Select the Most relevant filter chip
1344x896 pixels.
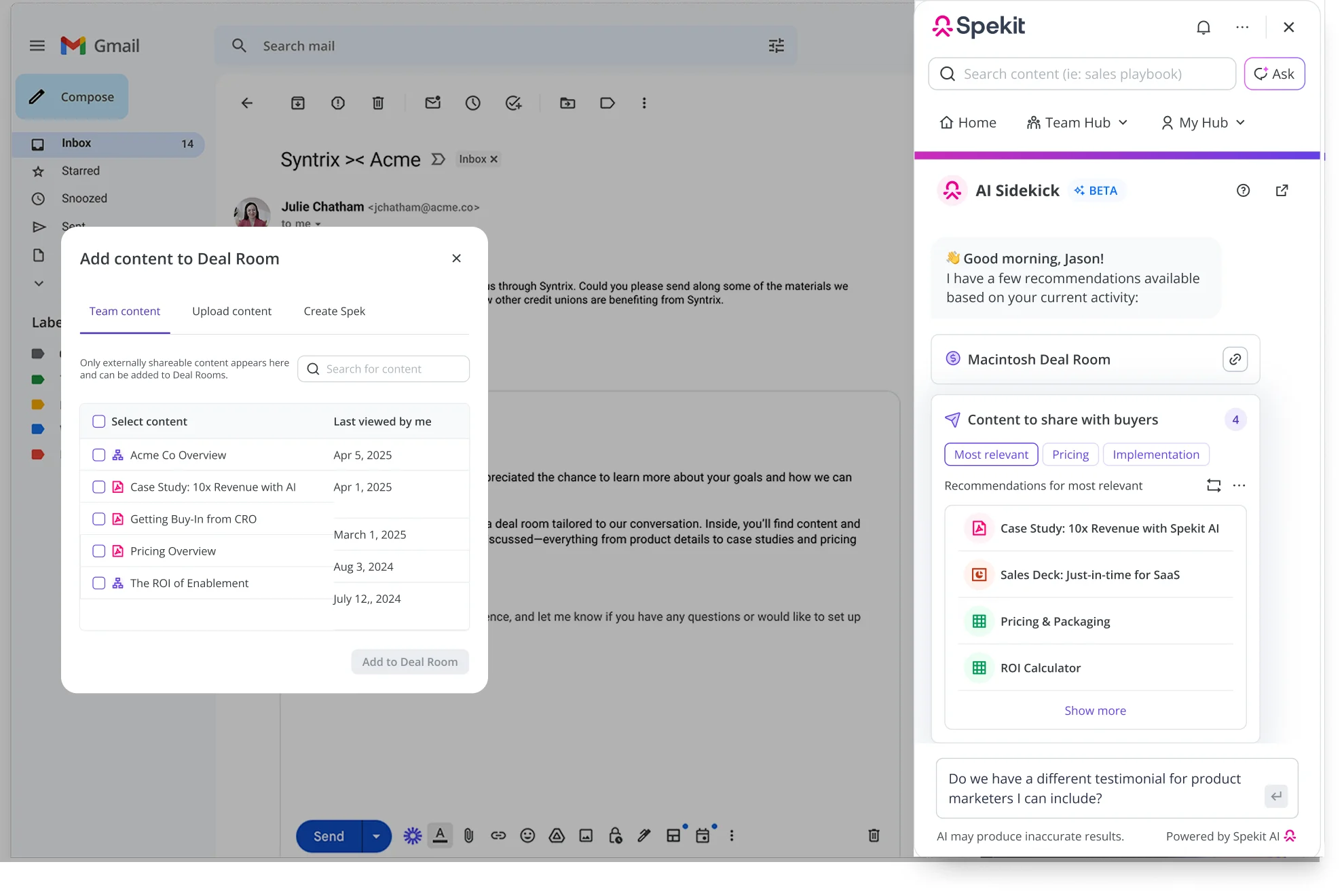click(991, 454)
